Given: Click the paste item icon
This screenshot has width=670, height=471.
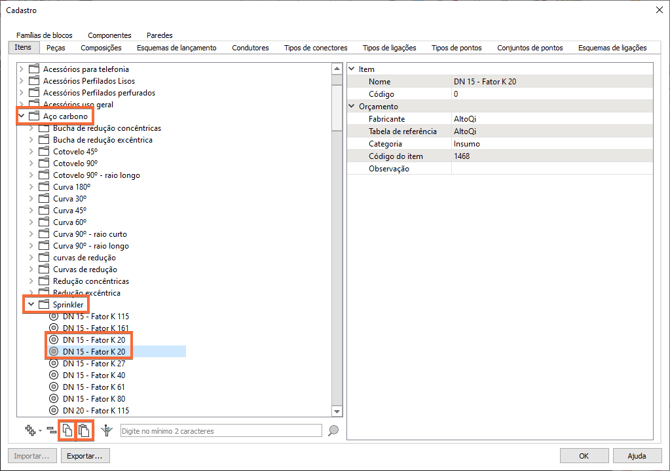Looking at the screenshot, I should click(84, 431).
